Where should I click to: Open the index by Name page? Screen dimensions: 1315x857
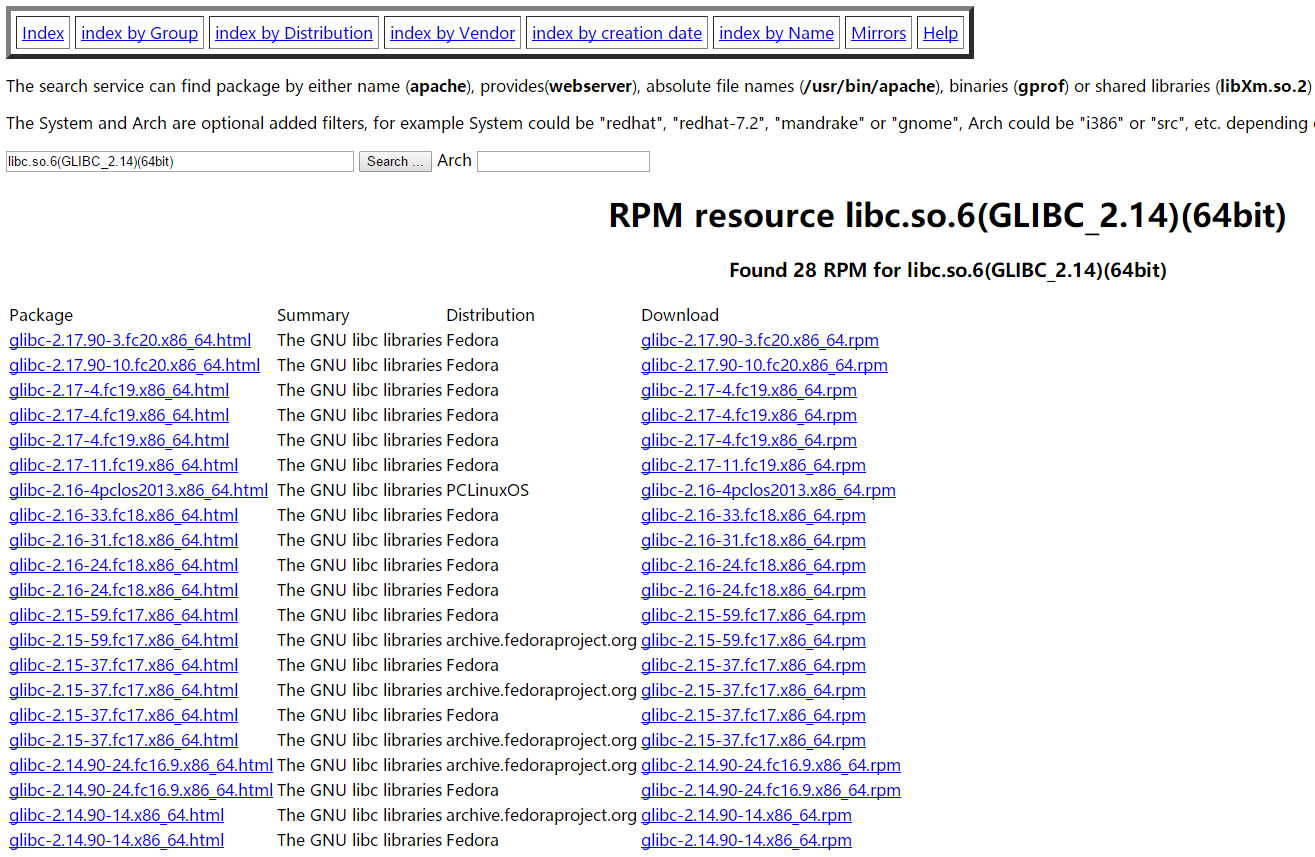(776, 32)
